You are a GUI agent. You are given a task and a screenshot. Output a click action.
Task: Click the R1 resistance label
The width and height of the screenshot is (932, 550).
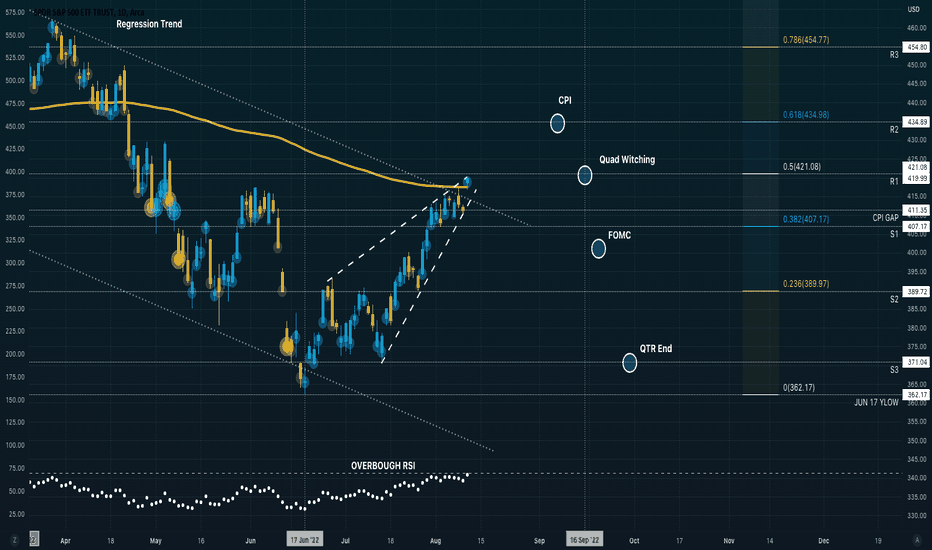894,181
